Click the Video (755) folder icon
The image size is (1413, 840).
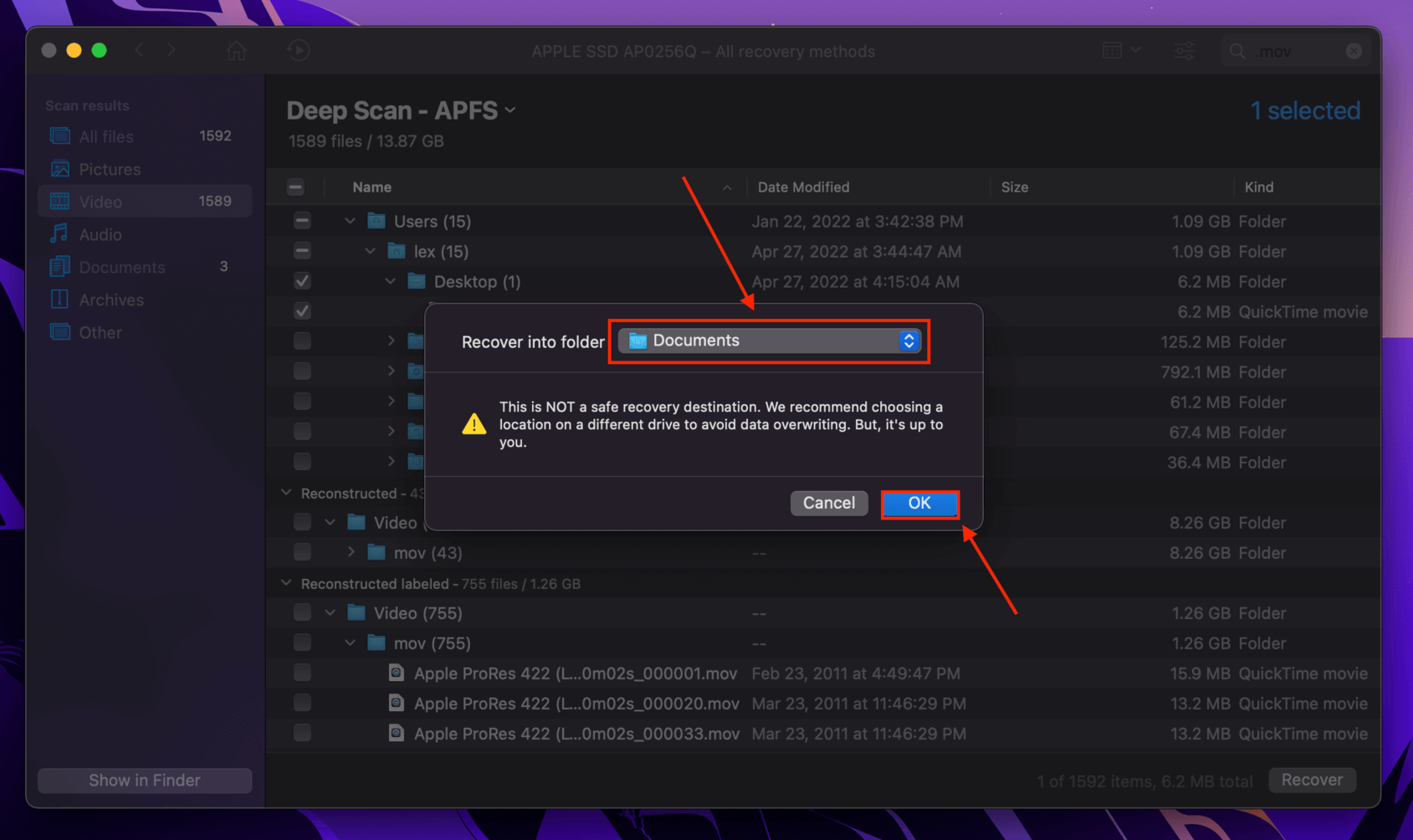click(x=356, y=612)
